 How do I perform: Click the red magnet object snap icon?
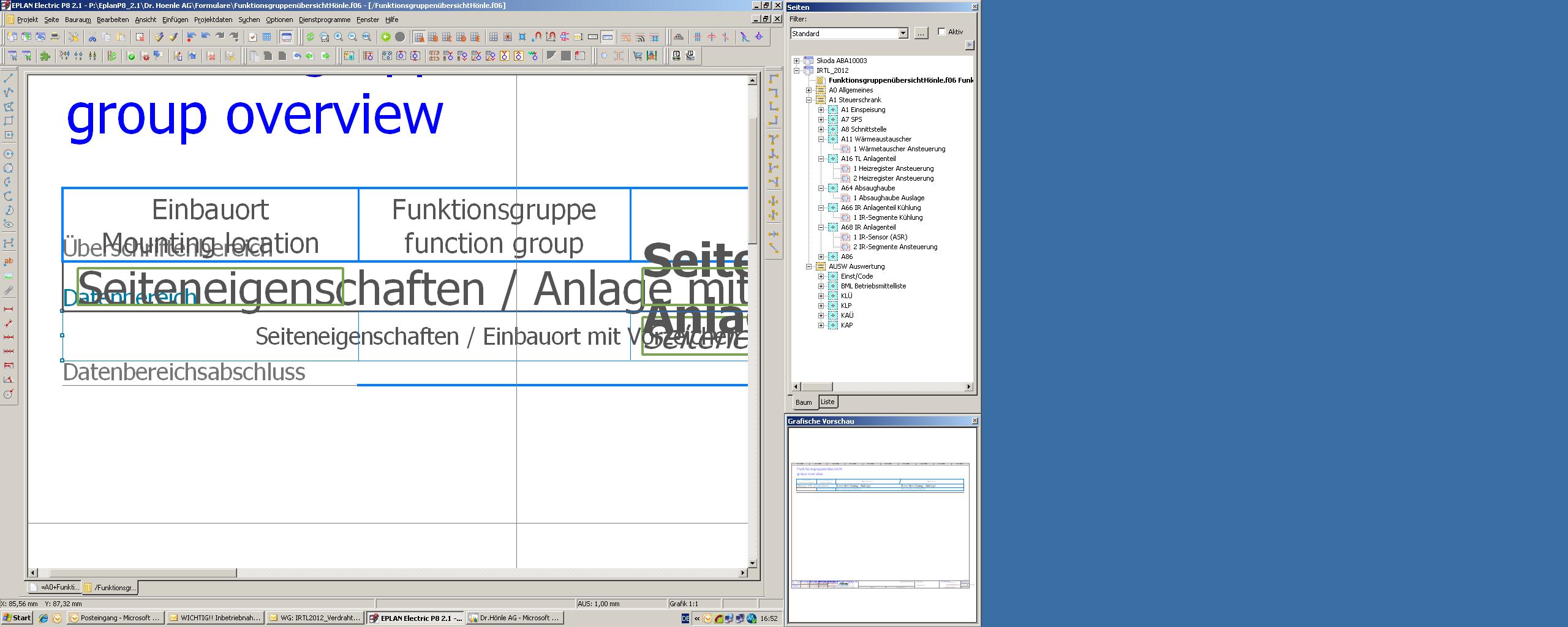tap(537, 37)
